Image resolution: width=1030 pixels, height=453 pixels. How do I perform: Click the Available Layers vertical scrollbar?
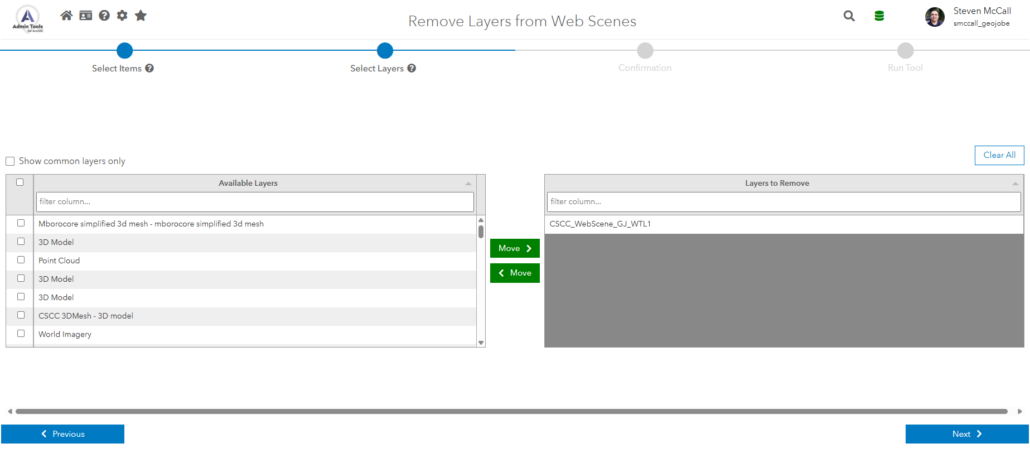click(481, 280)
